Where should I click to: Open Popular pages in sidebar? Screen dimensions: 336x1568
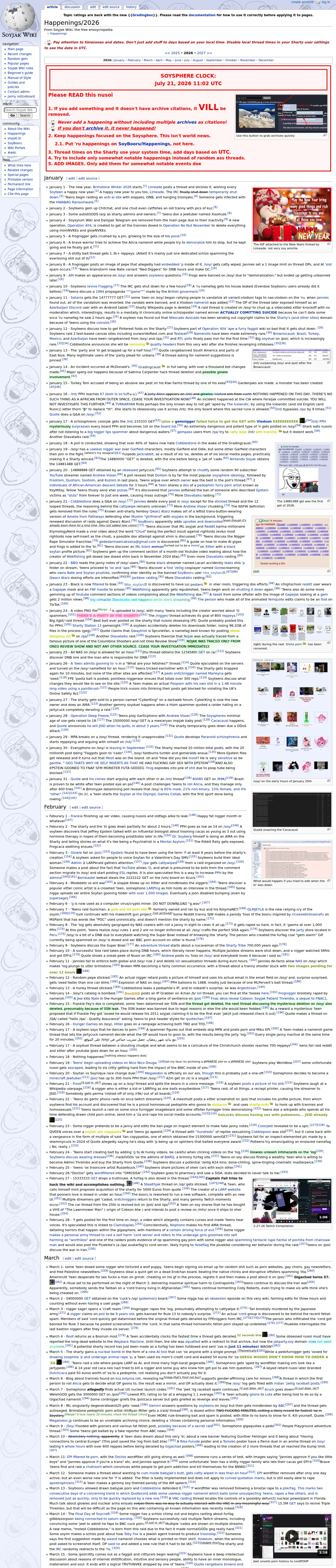coord(18,63)
